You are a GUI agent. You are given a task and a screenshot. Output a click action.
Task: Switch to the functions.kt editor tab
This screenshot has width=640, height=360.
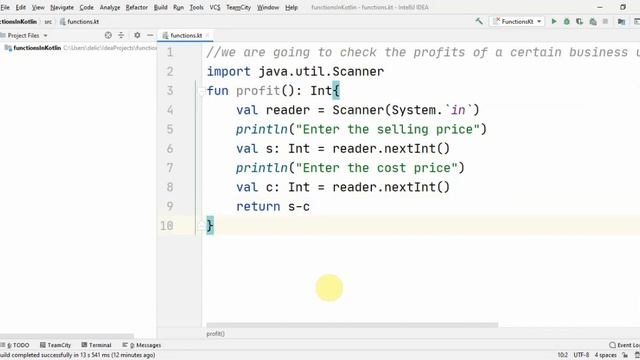pos(185,36)
